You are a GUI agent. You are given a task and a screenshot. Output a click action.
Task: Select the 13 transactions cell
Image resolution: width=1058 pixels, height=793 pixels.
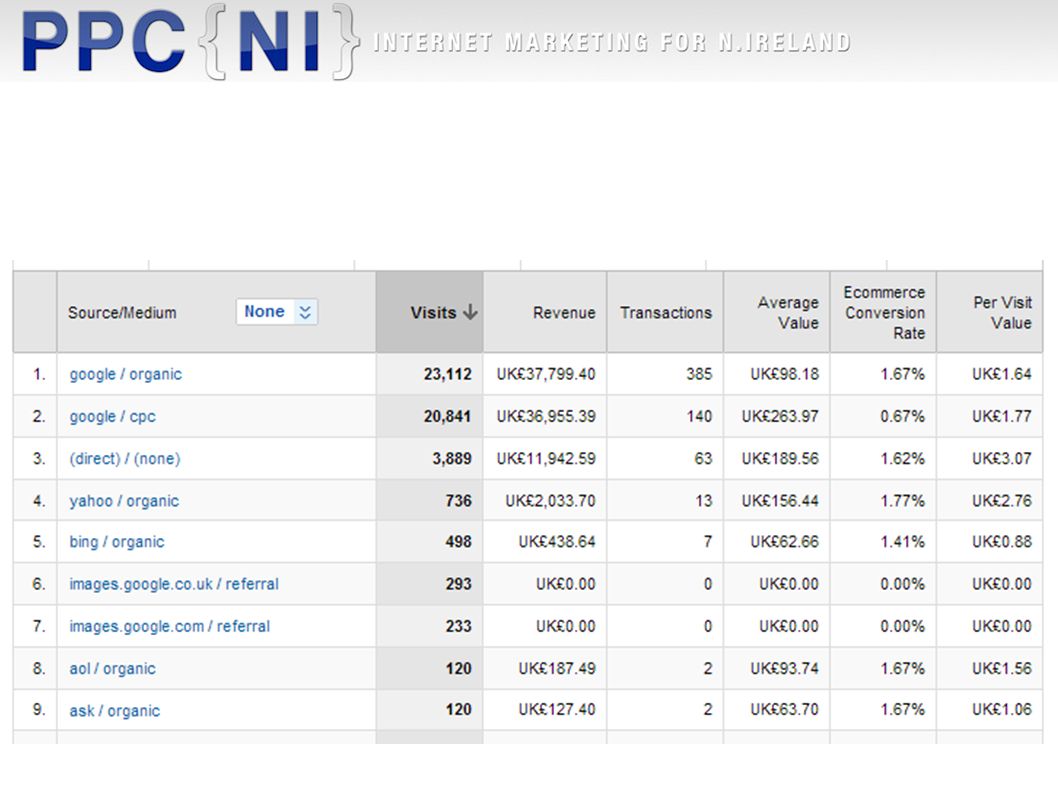click(665, 501)
